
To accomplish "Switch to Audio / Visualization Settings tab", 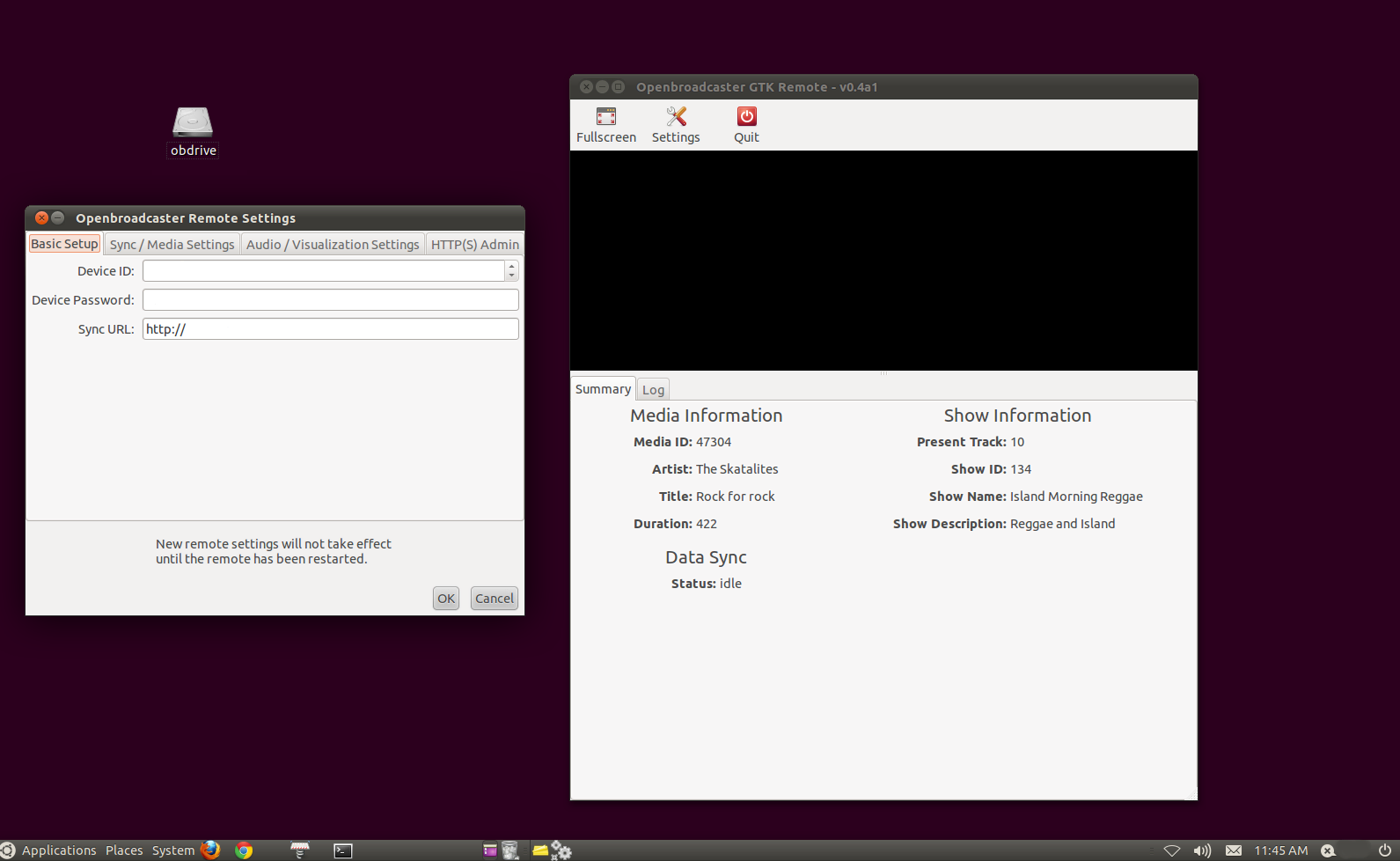I will click(x=333, y=245).
